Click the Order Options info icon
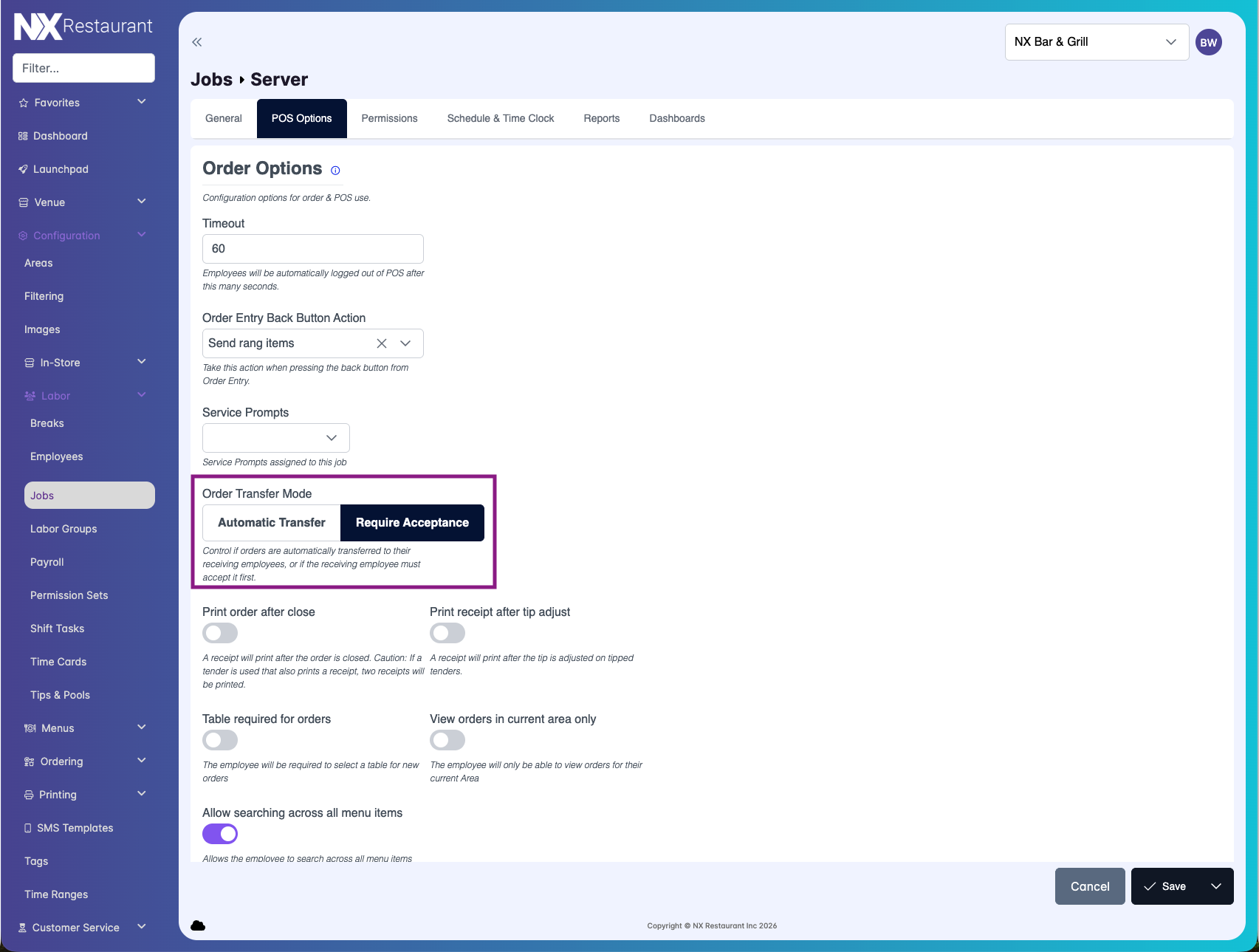 coord(335,171)
